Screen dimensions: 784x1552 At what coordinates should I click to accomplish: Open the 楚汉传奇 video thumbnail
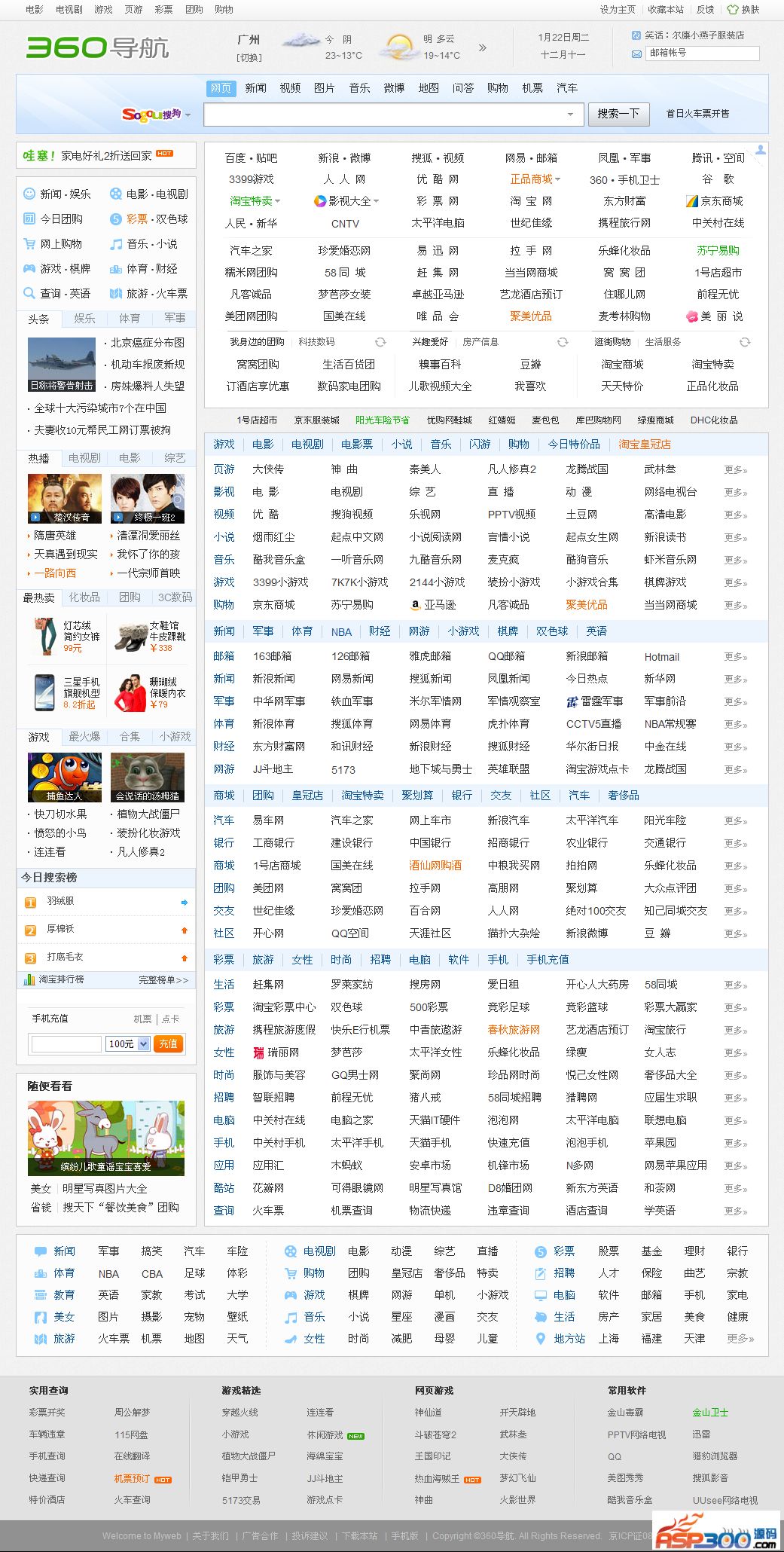65,499
